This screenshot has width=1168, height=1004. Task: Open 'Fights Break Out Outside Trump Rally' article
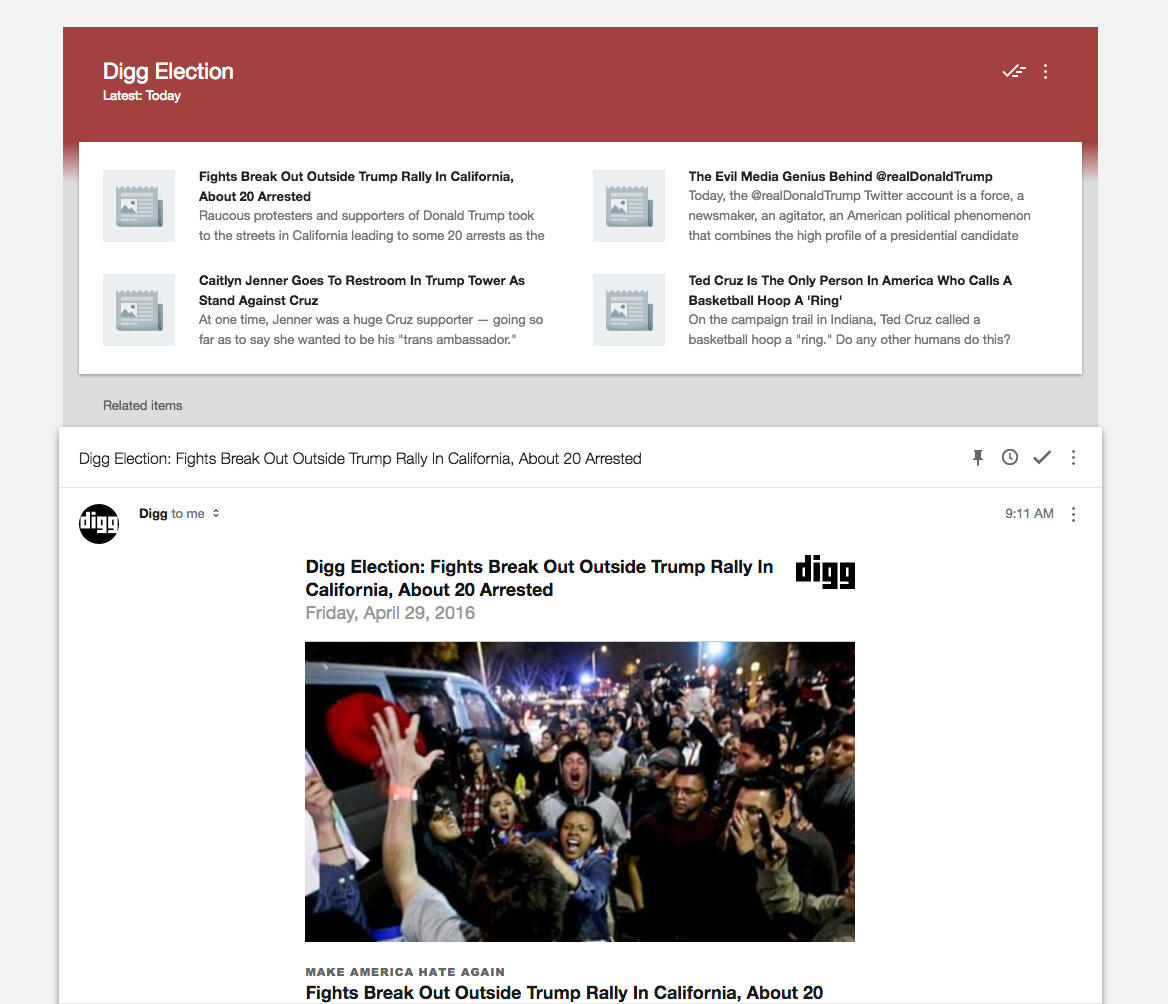pyautogui.click(x=356, y=186)
